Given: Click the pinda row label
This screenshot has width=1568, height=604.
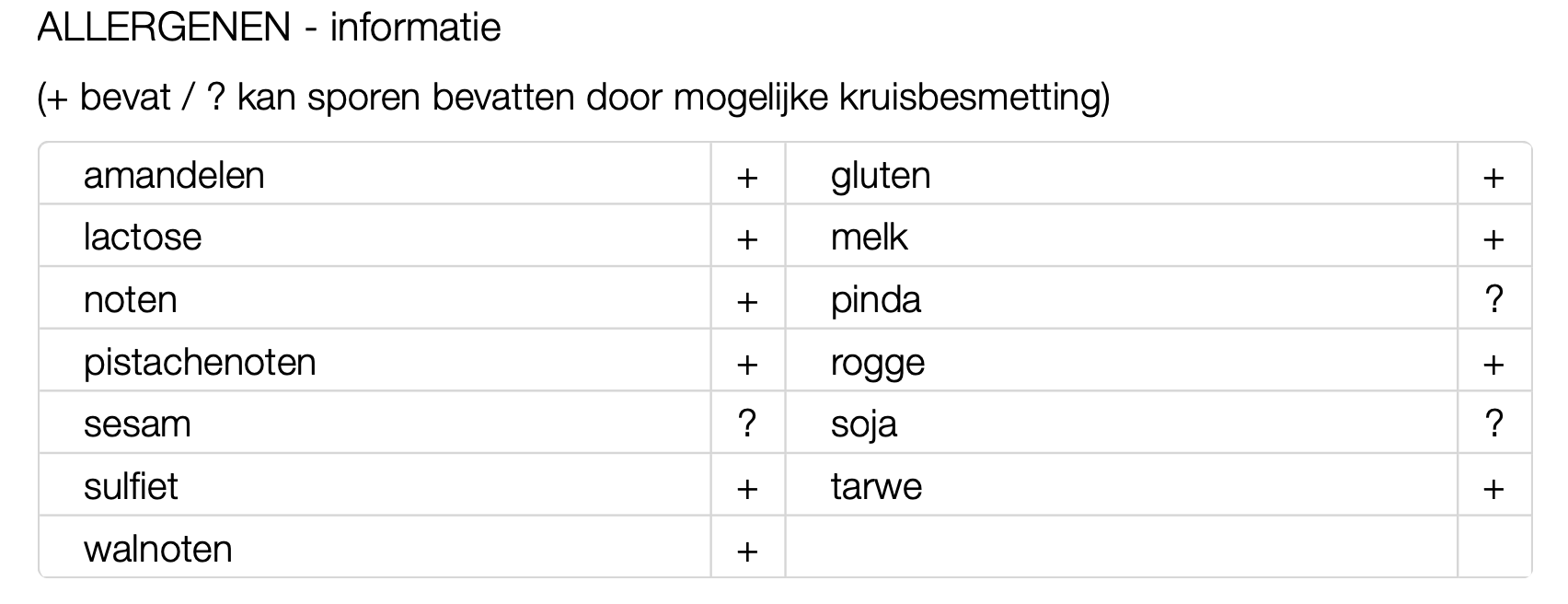Looking at the screenshot, I should (x=875, y=300).
